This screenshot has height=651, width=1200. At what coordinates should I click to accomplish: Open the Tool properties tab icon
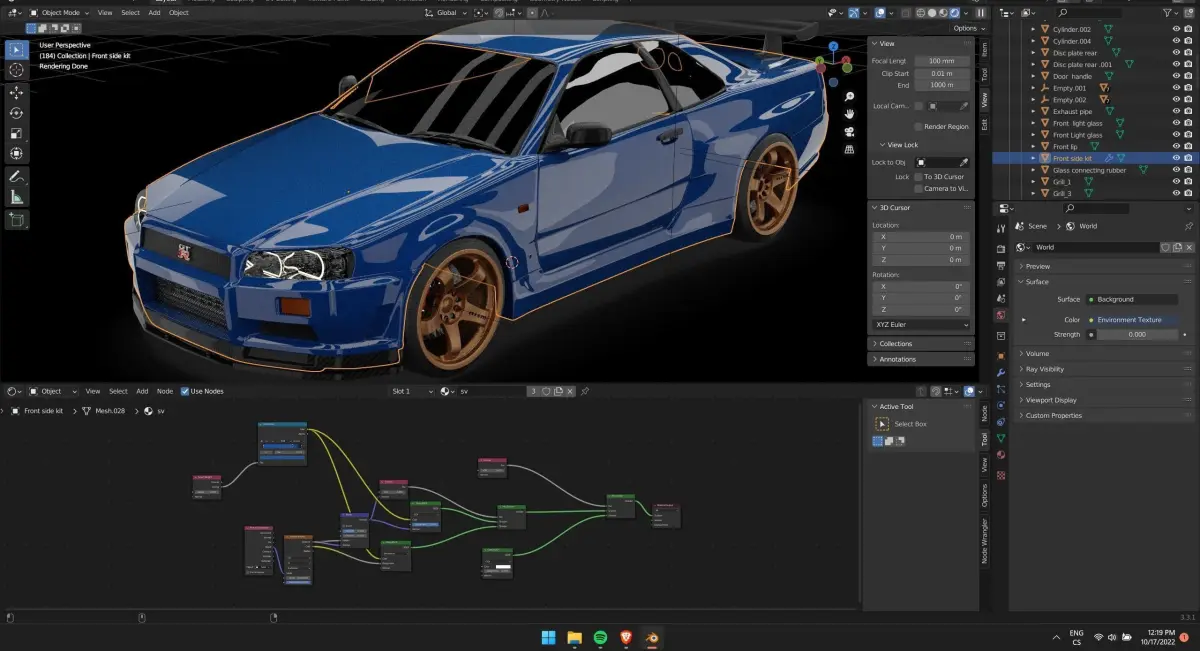[1001, 229]
